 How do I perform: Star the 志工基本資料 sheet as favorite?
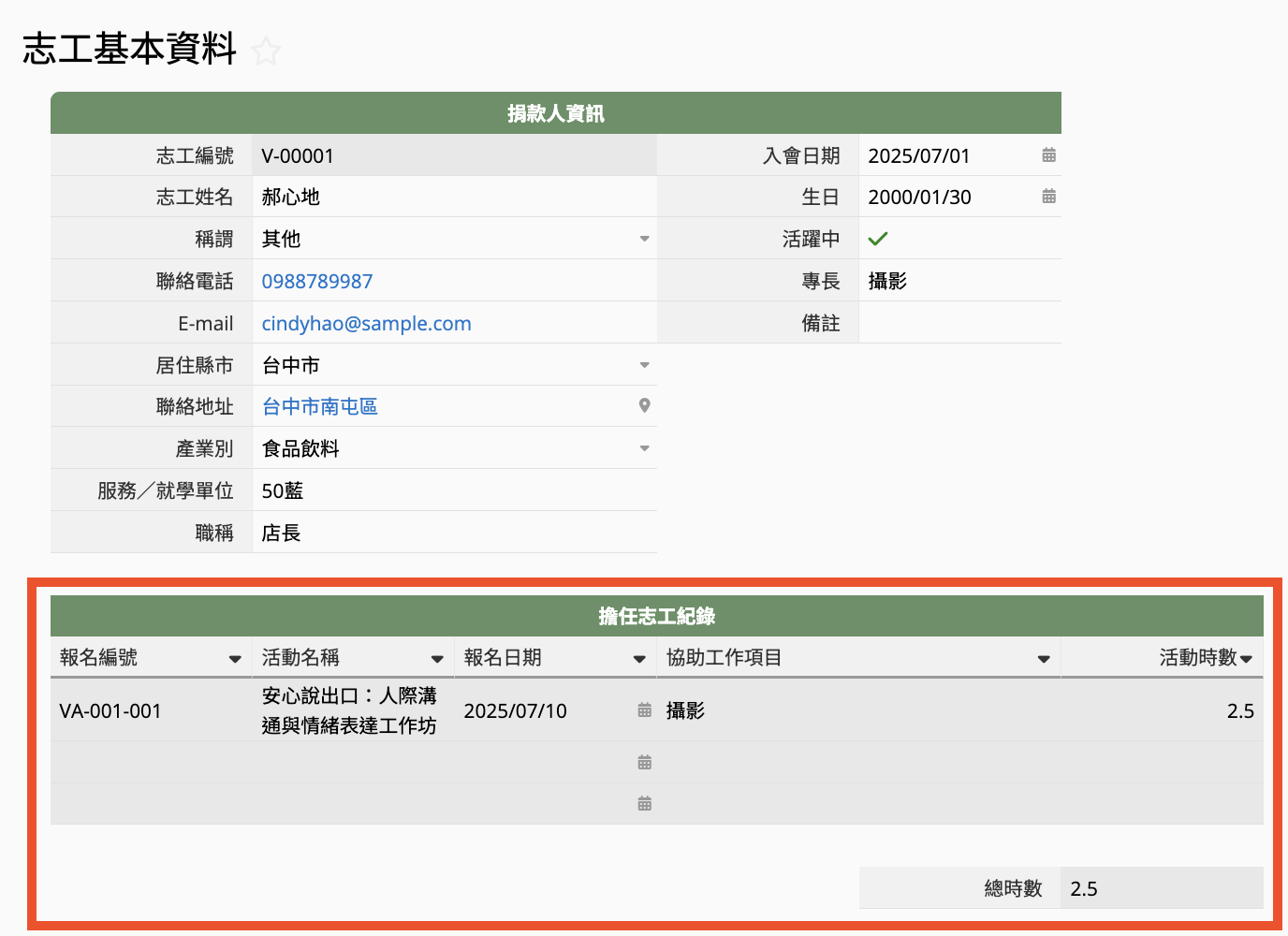267,51
